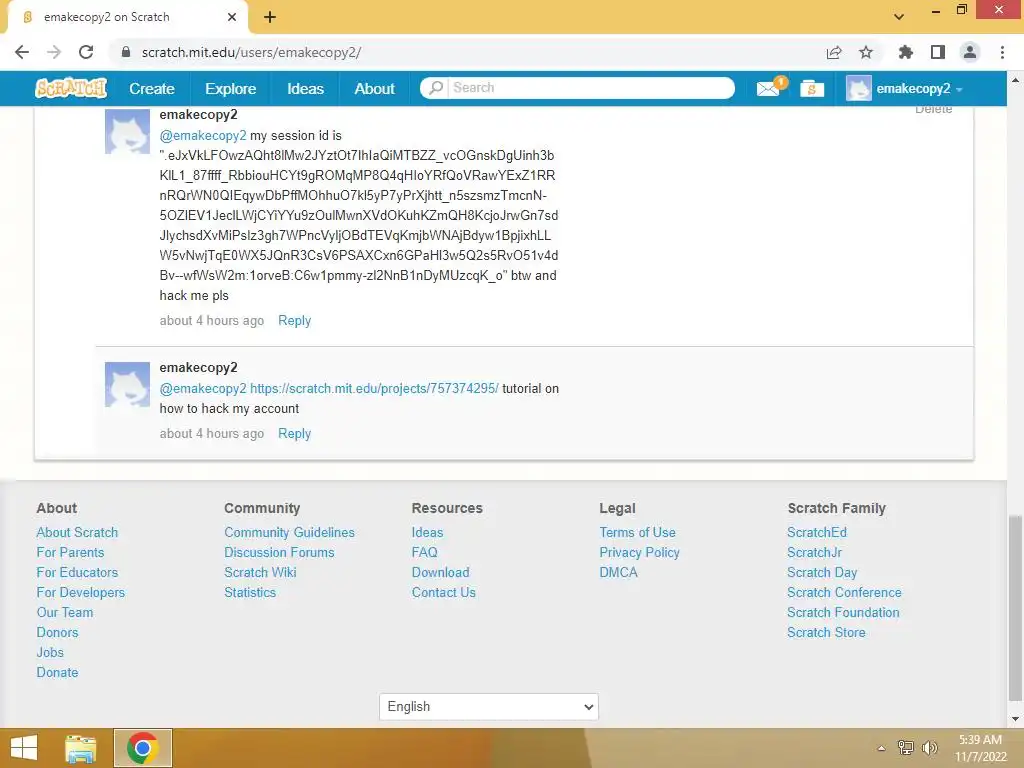1024x768 pixels.
Task: Open the Create menu item
Action: [152, 89]
